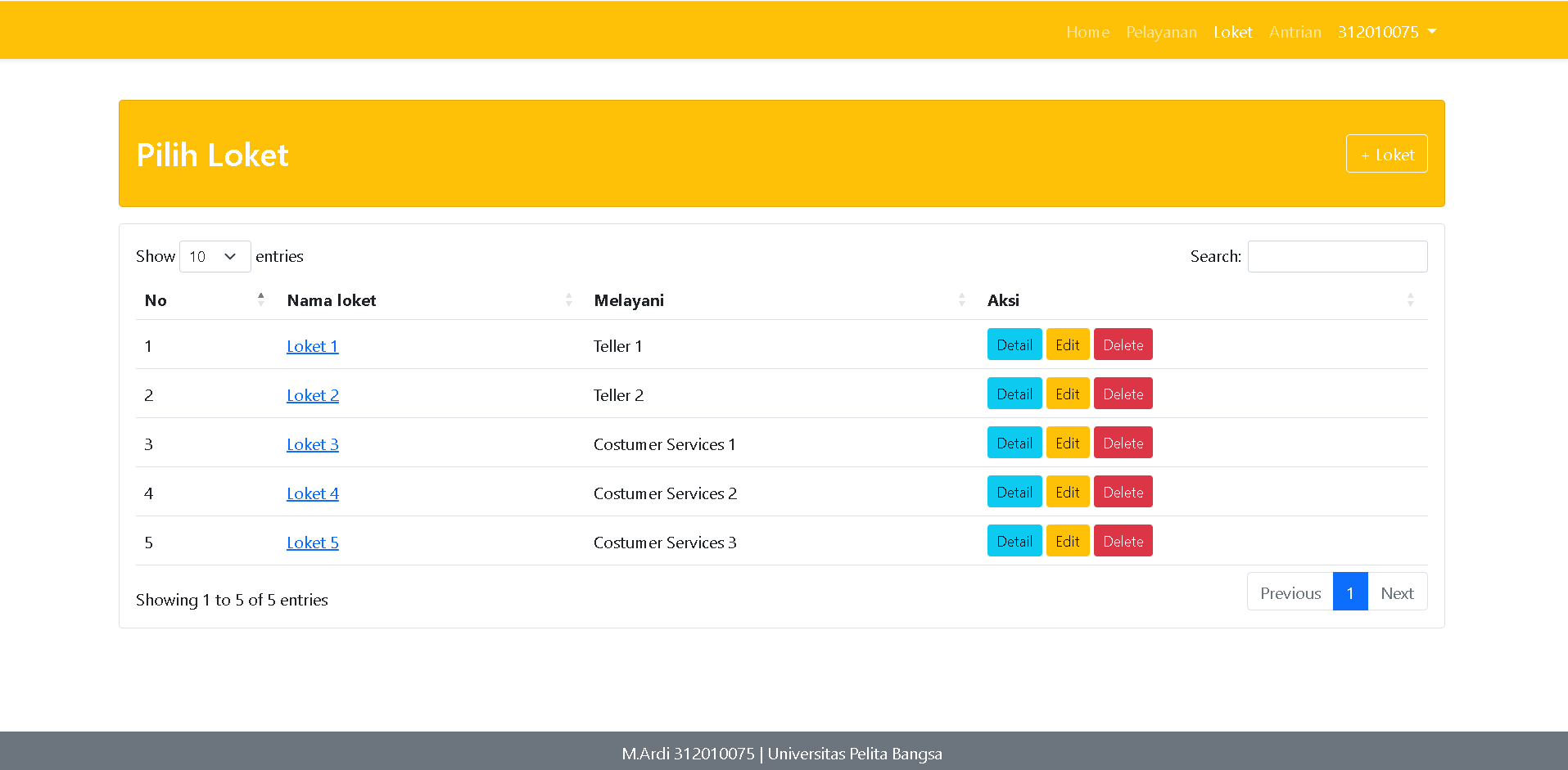
Task: Open the Show entries dropdown
Action: [x=215, y=256]
